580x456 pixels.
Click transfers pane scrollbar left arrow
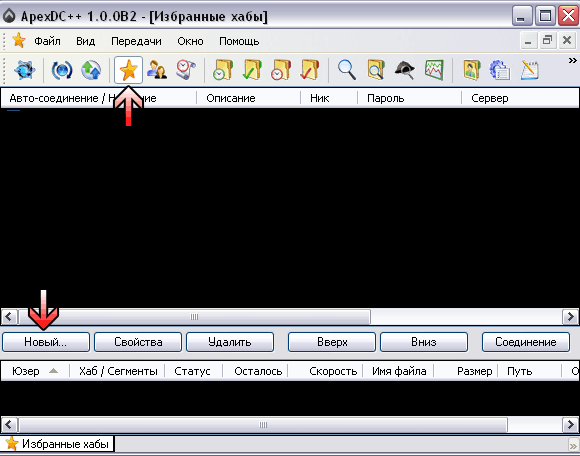coord(9,425)
